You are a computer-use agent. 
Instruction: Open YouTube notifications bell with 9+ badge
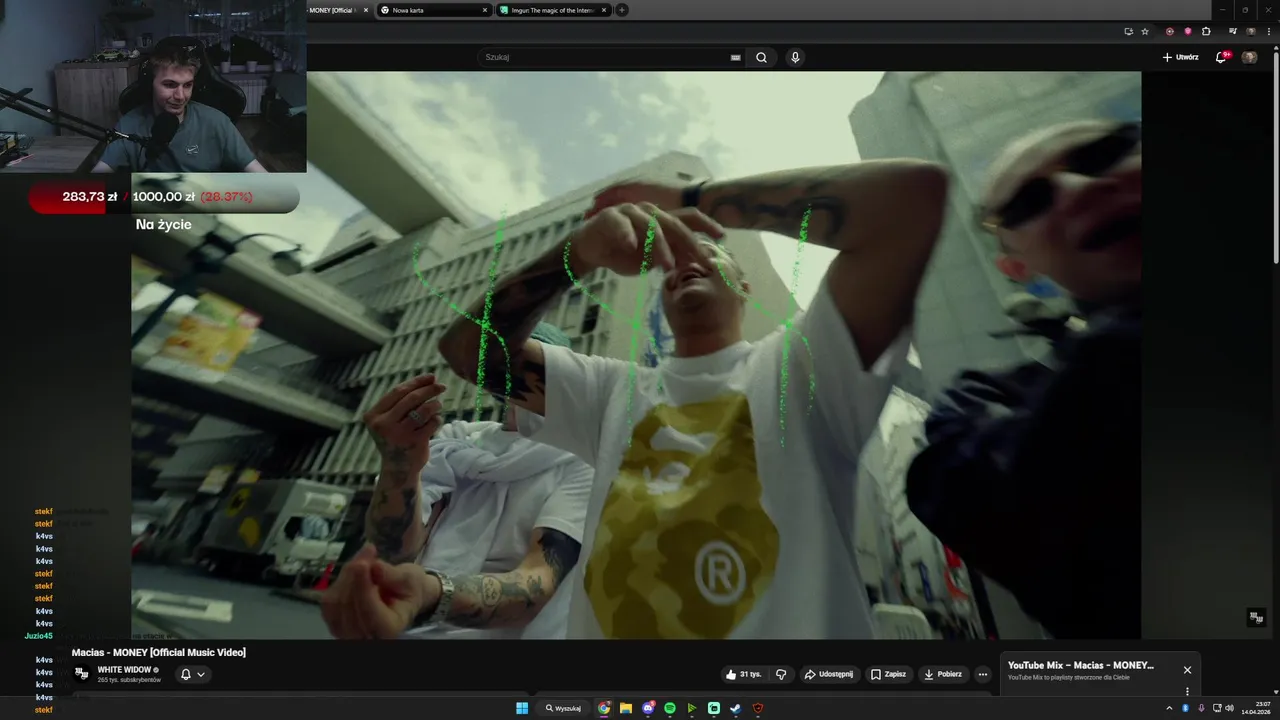(1221, 57)
